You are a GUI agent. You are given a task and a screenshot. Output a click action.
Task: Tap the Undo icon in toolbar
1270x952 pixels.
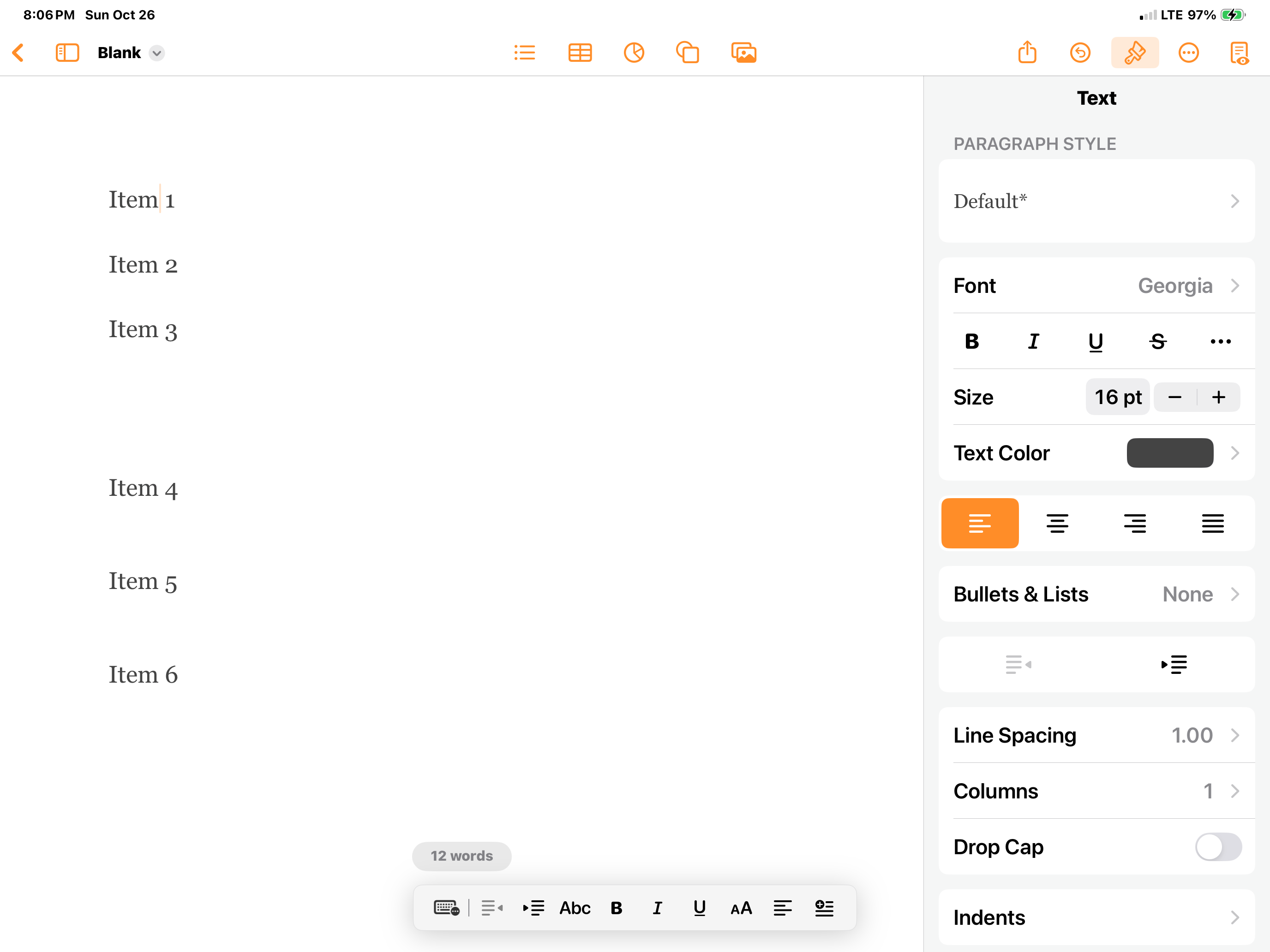[x=1080, y=53]
